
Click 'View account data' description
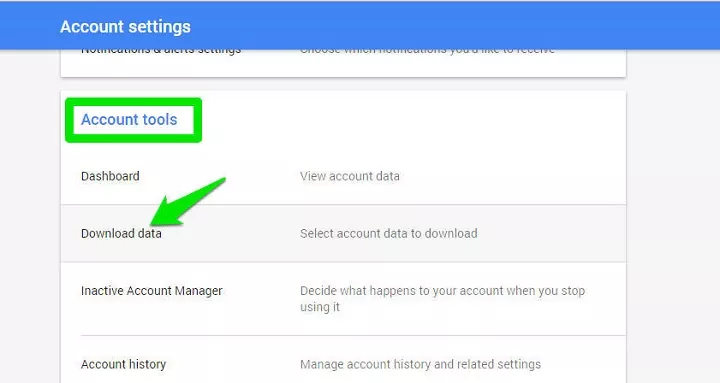point(349,176)
